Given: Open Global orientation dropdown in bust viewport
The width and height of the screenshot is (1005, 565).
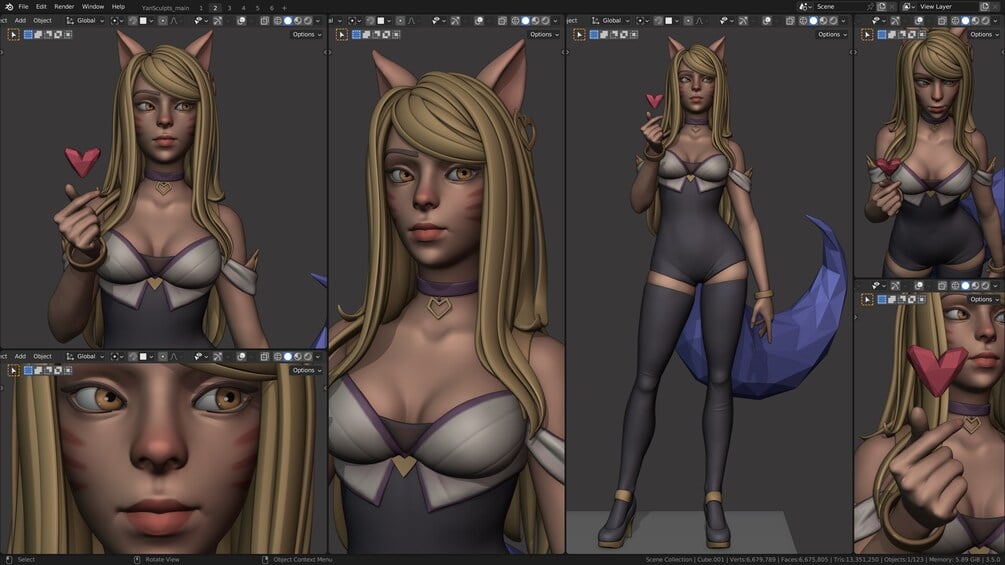Looking at the screenshot, I should (x=85, y=20).
